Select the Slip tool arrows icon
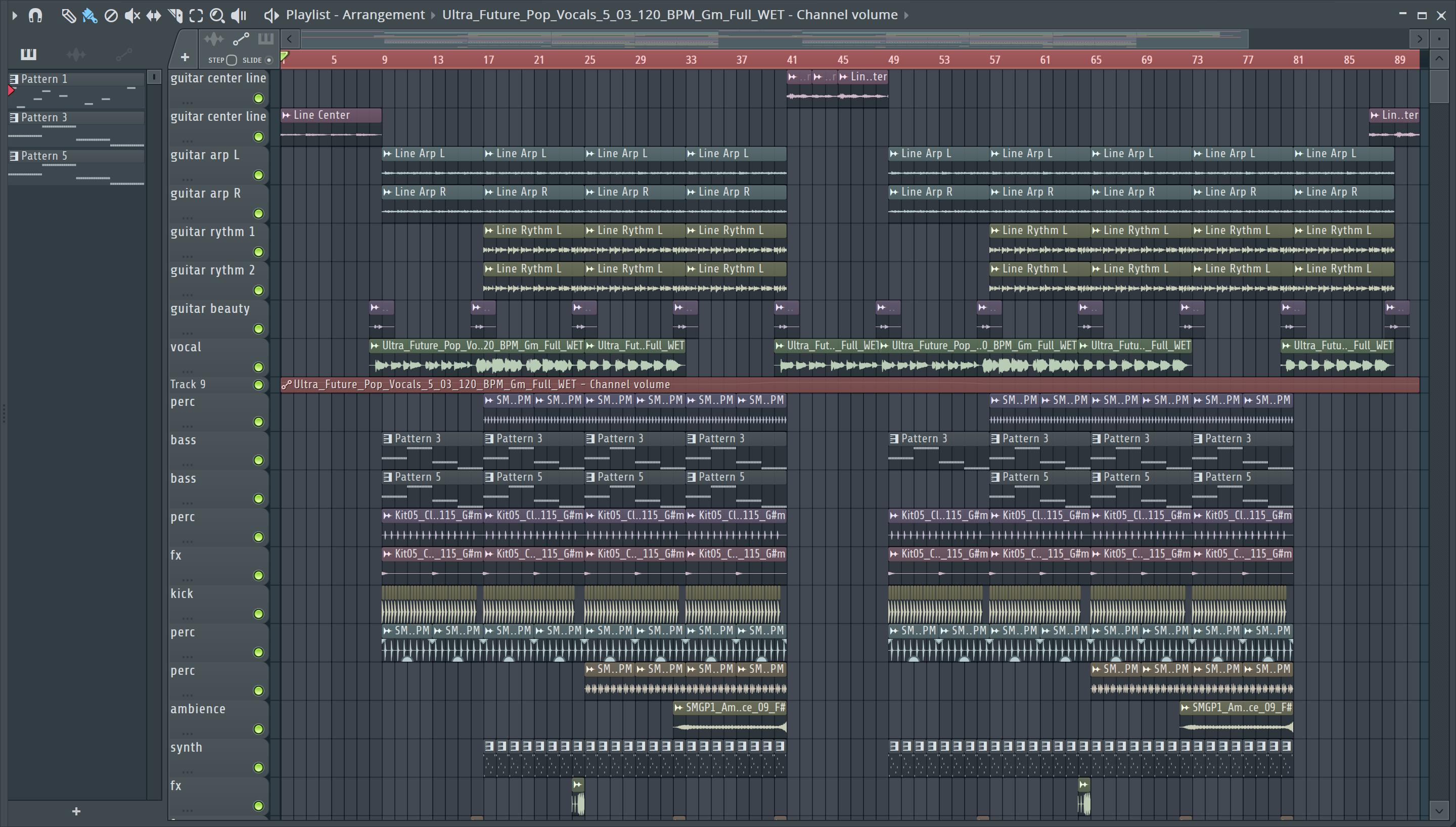The width and height of the screenshot is (1456, 827). pyautogui.click(x=153, y=15)
